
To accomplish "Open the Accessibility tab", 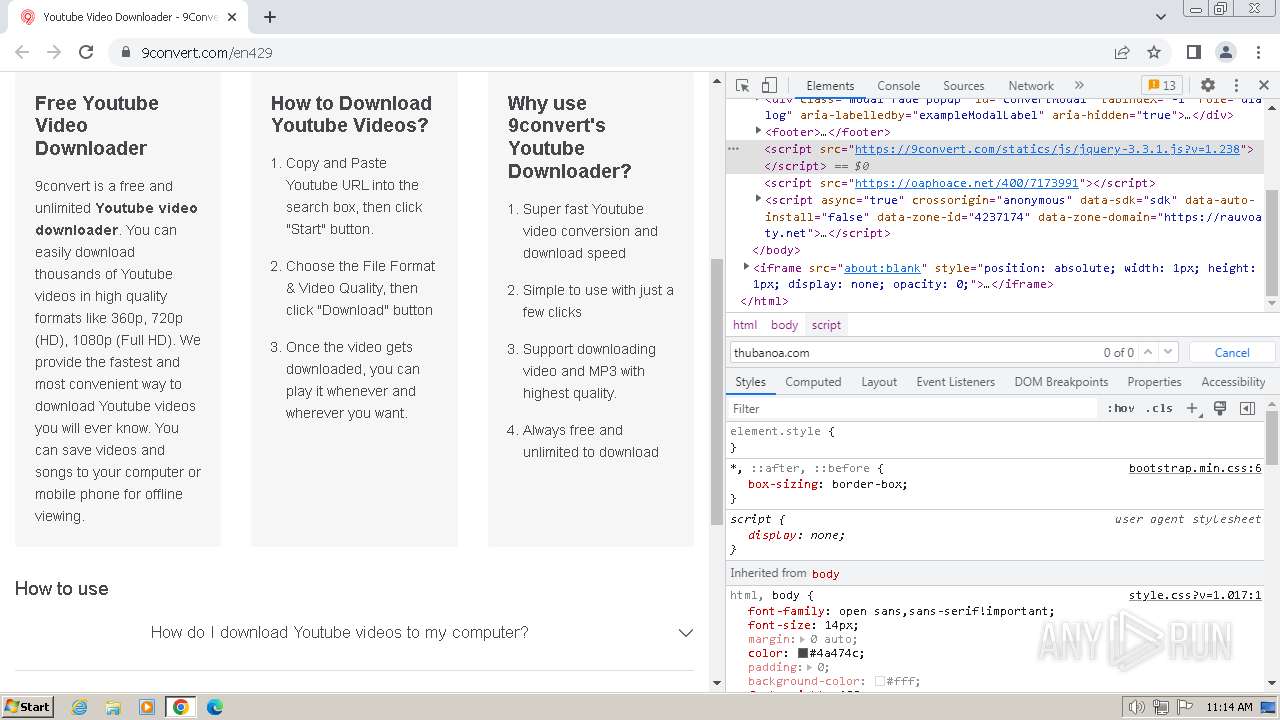I will (1233, 382).
